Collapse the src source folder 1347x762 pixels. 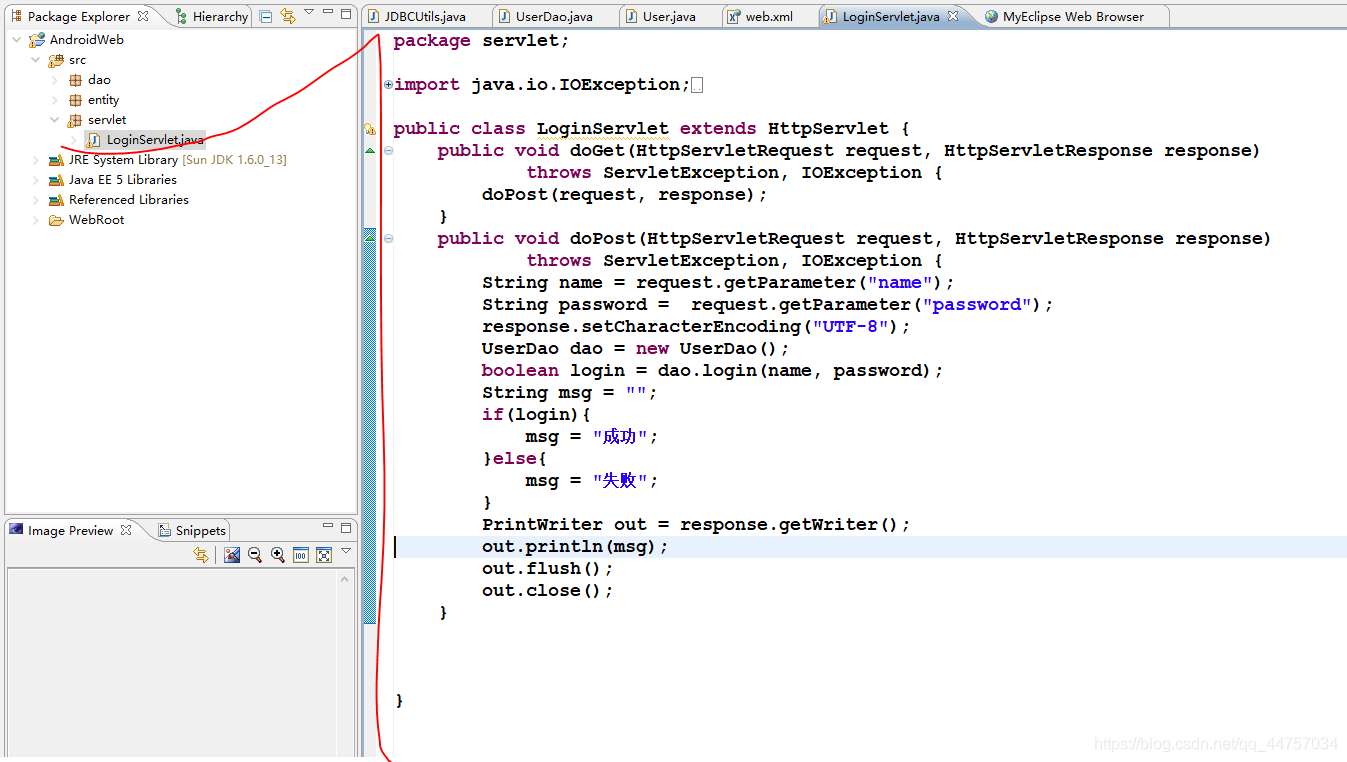(35, 59)
